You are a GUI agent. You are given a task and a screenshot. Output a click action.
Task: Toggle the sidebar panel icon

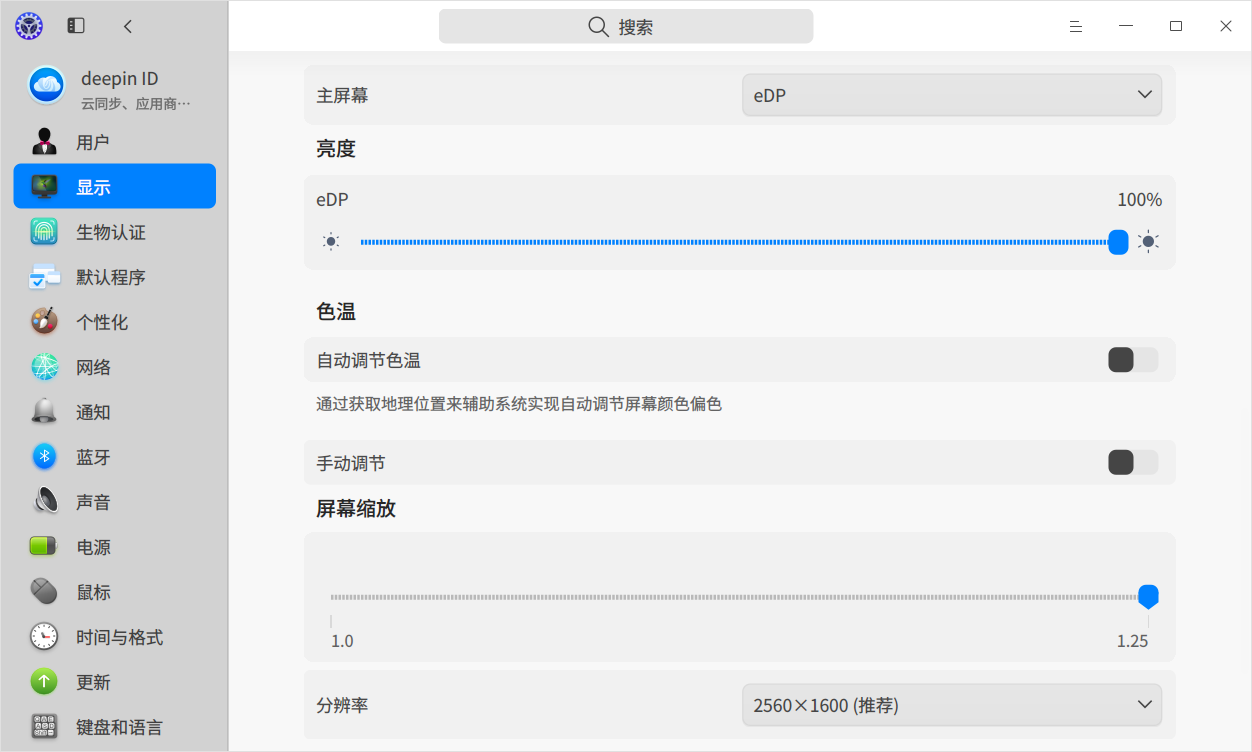tap(76, 26)
